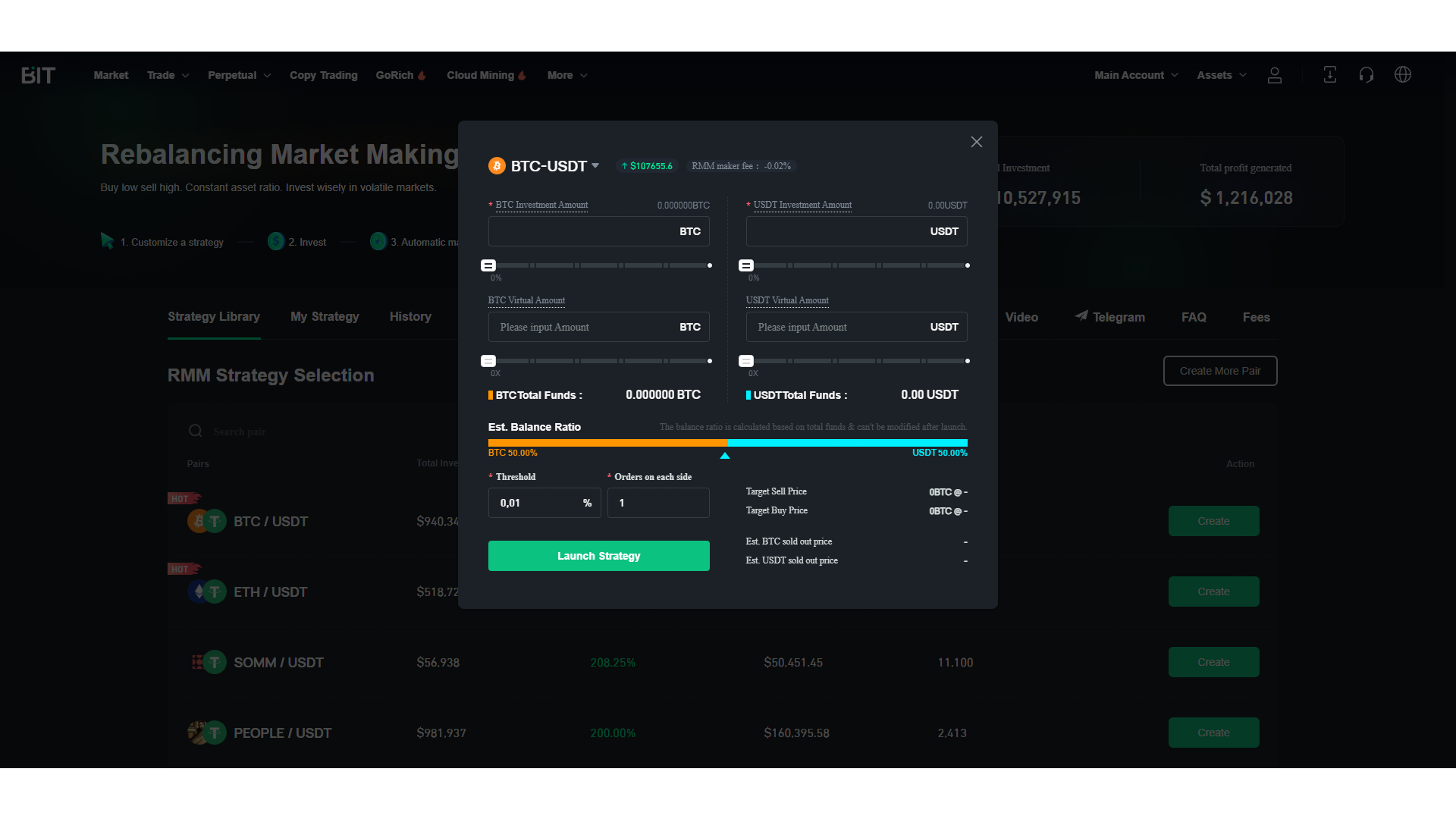Click the BIT logo
This screenshot has height=819, width=1456.
coord(38,75)
